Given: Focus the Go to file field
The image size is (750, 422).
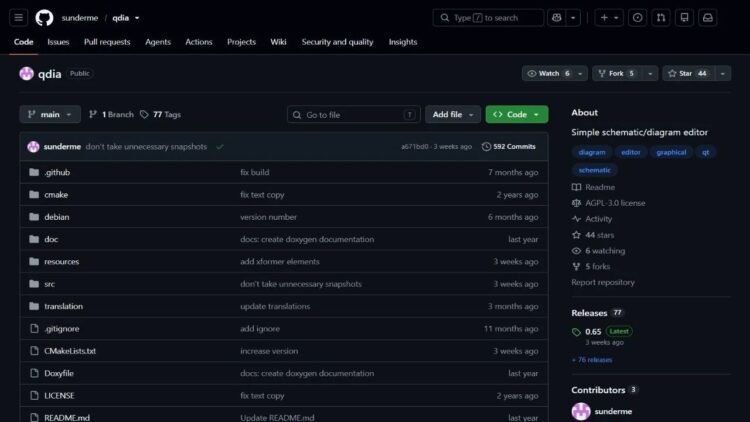Looking at the screenshot, I should (353, 115).
